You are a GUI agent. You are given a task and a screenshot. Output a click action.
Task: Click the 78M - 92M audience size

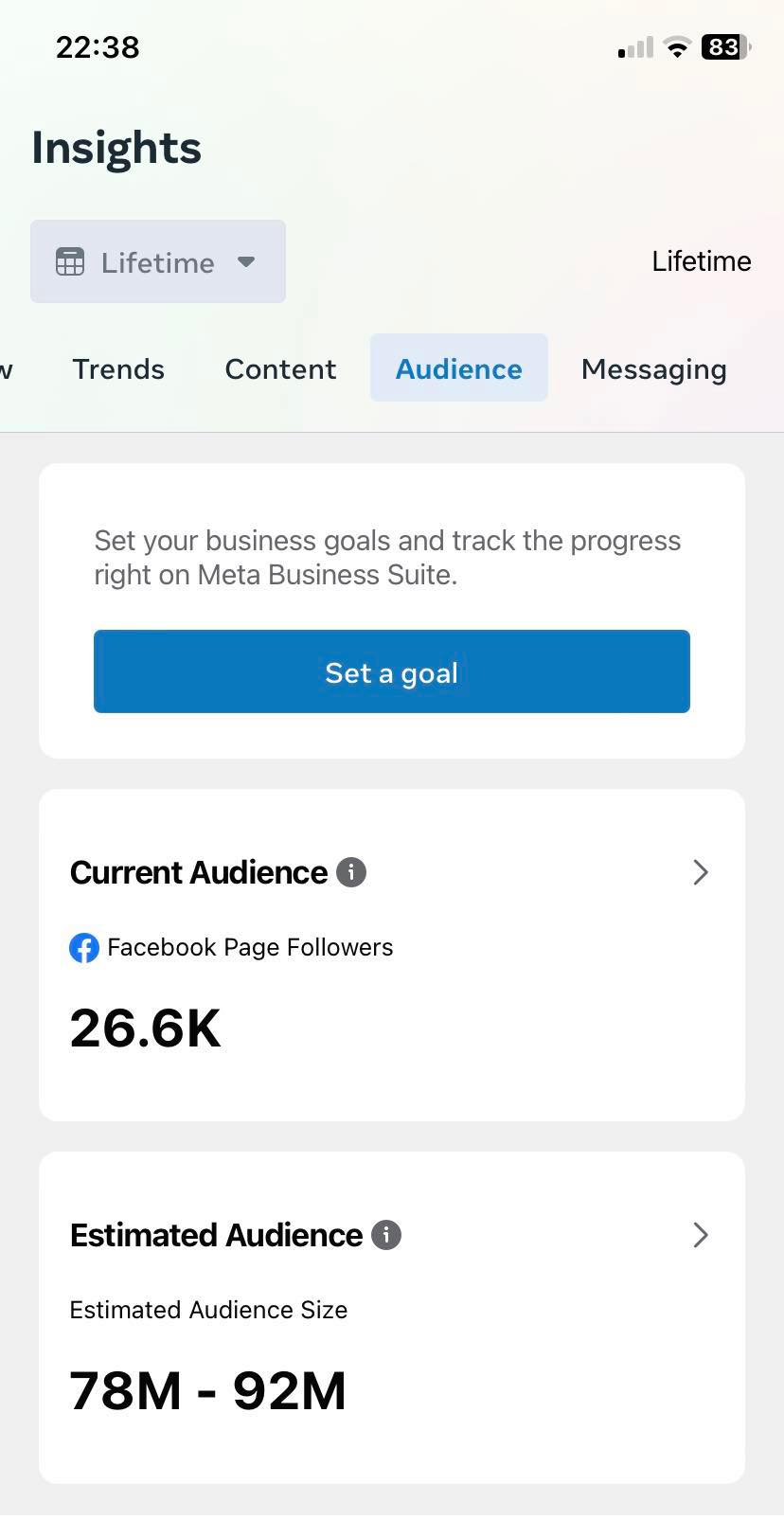tap(208, 1391)
